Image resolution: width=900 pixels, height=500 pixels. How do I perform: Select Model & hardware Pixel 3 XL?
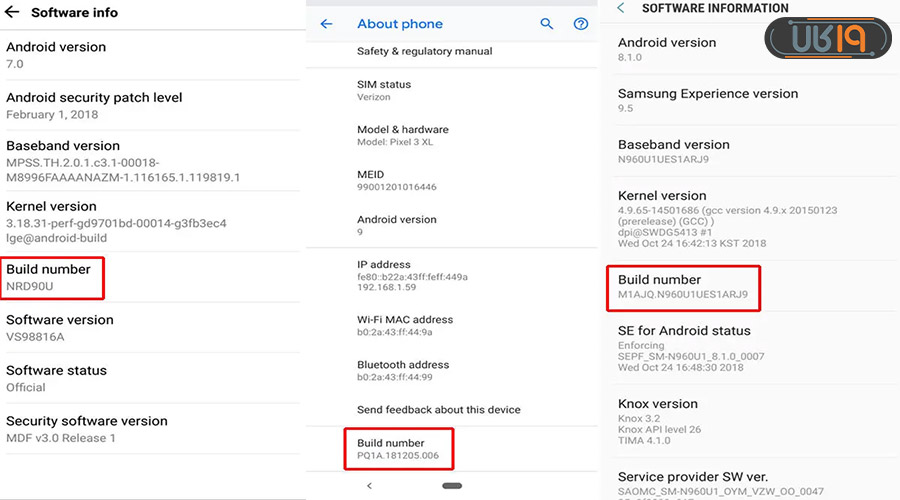(x=403, y=136)
